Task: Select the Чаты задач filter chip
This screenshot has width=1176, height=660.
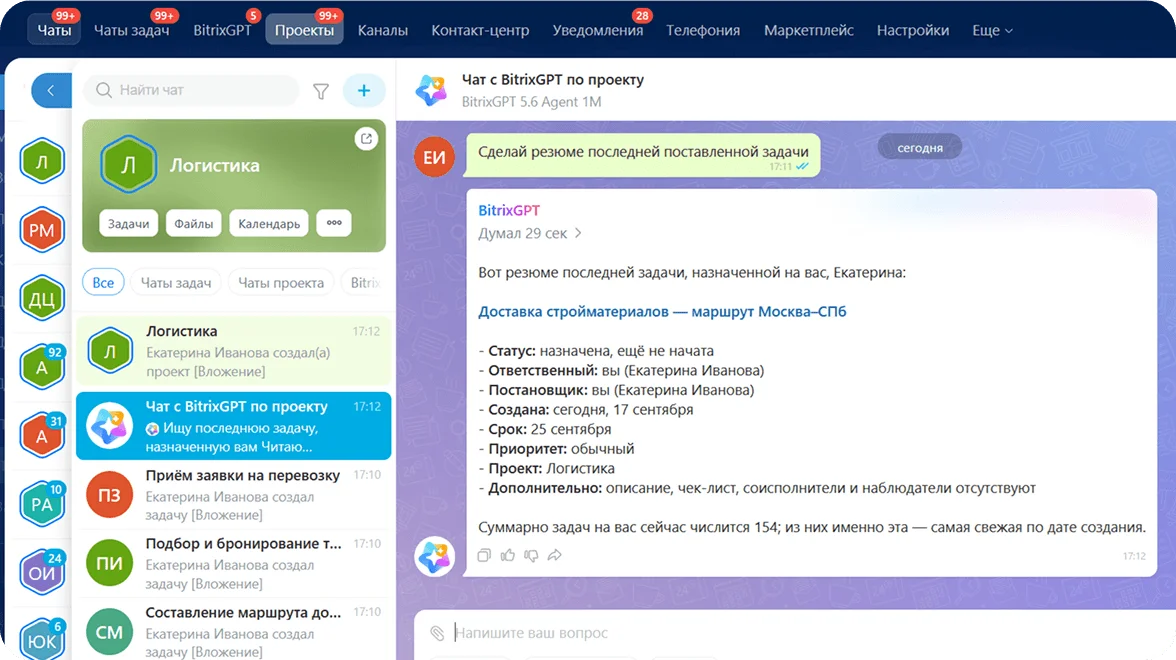Action: [x=176, y=283]
